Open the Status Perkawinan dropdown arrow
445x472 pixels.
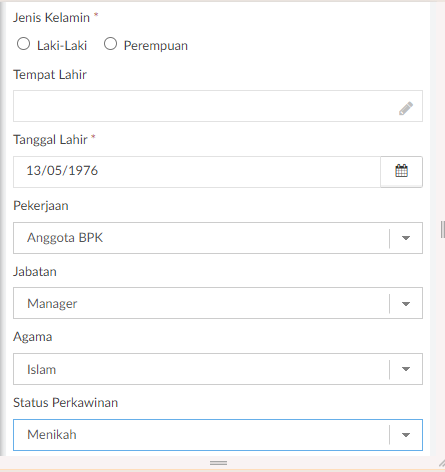[x=406, y=435]
